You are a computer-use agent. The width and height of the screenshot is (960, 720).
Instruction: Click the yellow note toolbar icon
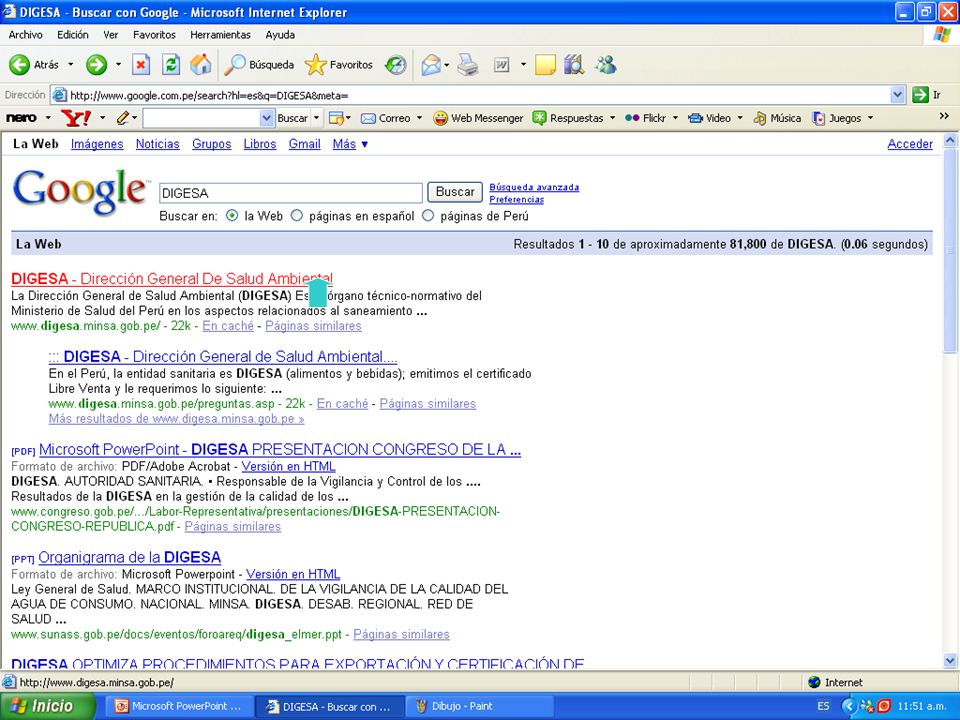click(545, 64)
